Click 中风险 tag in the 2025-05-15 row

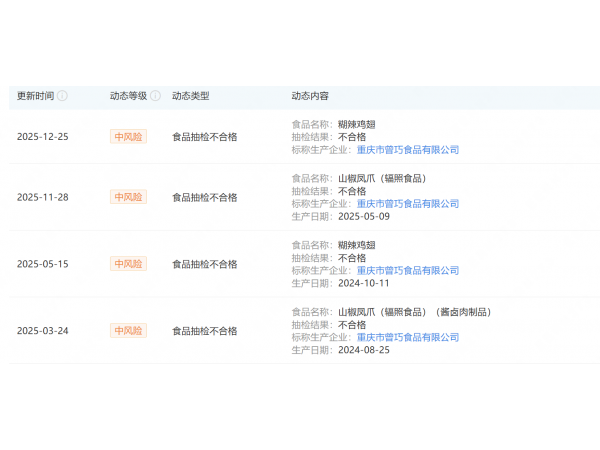coord(128,264)
